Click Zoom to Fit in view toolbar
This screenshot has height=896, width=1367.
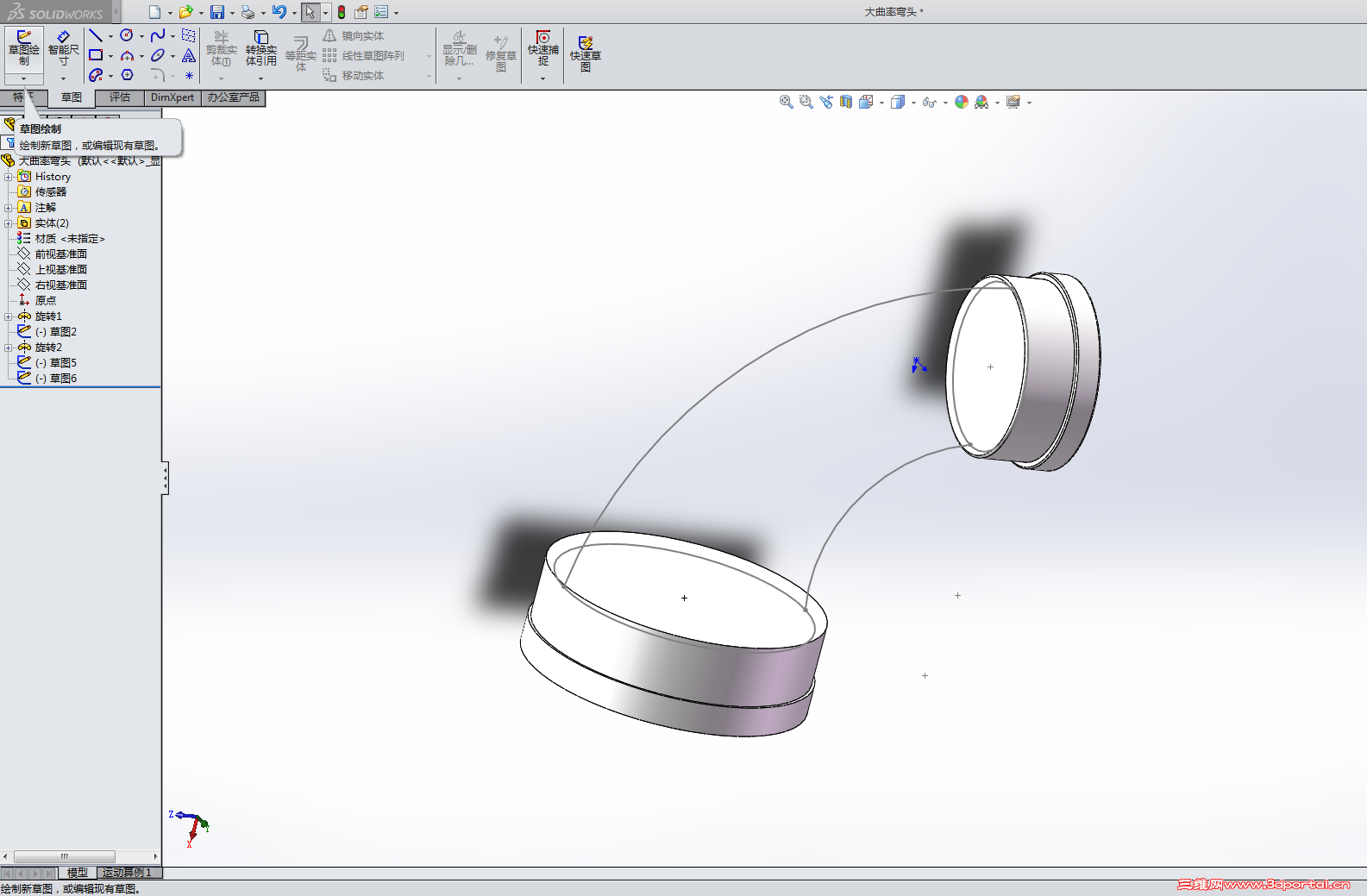(x=787, y=102)
